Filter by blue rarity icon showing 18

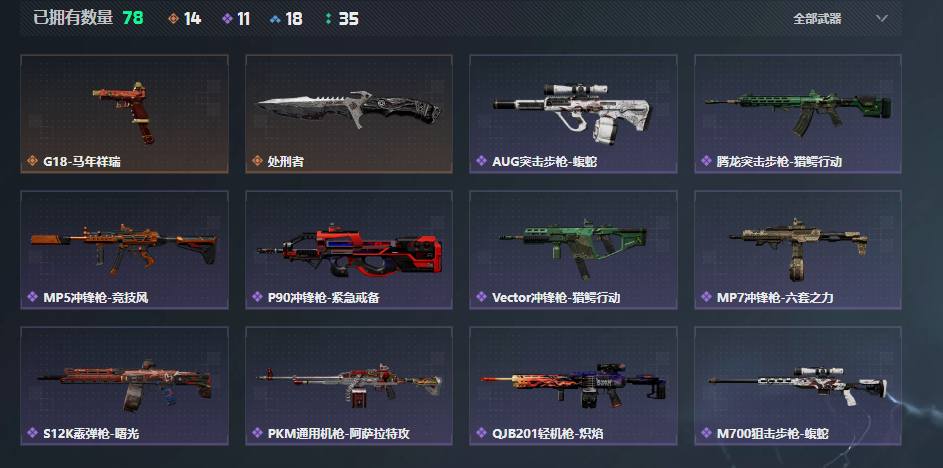[275, 19]
